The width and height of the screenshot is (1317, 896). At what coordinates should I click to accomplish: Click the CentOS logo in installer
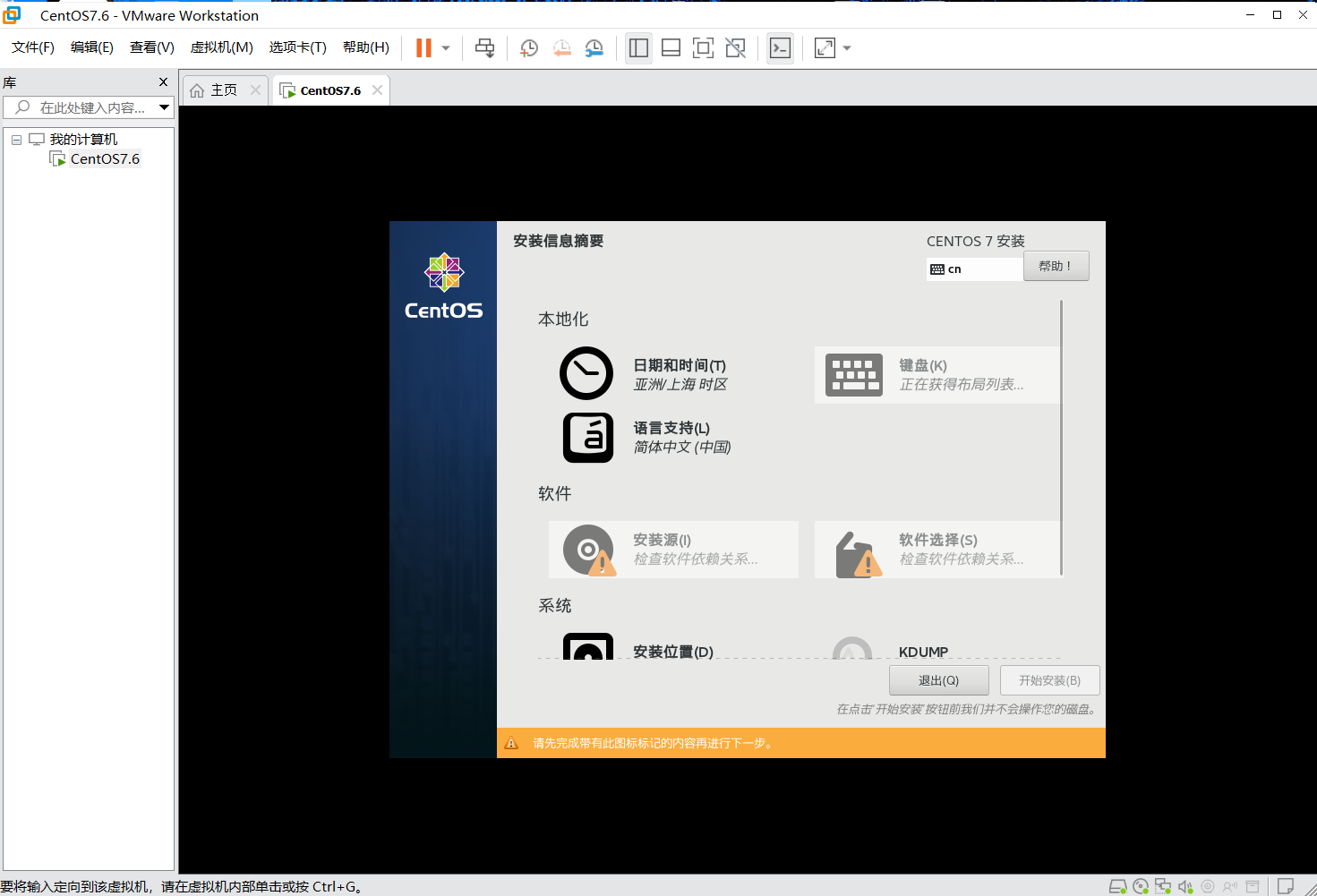click(x=443, y=286)
